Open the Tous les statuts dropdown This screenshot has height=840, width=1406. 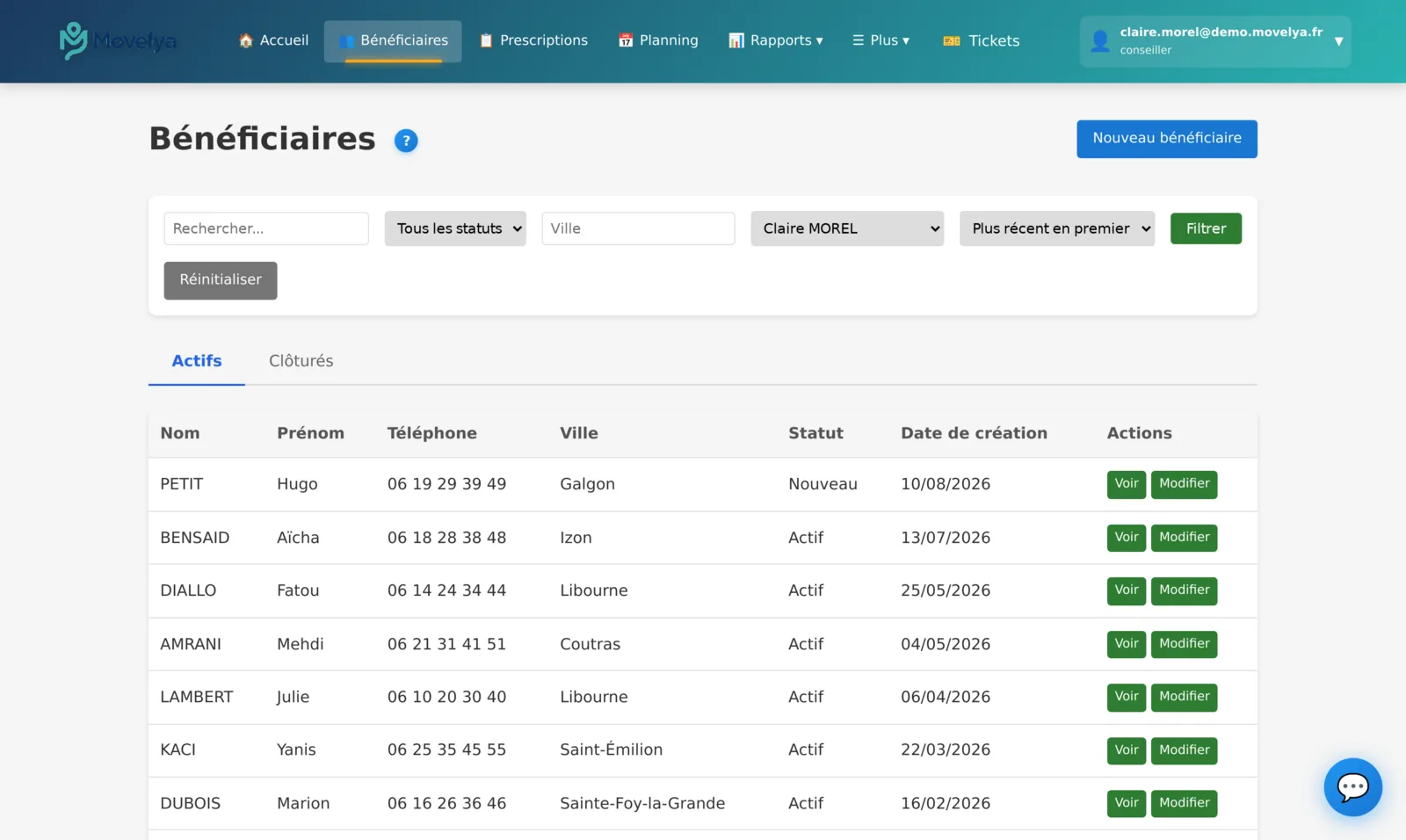click(455, 228)
